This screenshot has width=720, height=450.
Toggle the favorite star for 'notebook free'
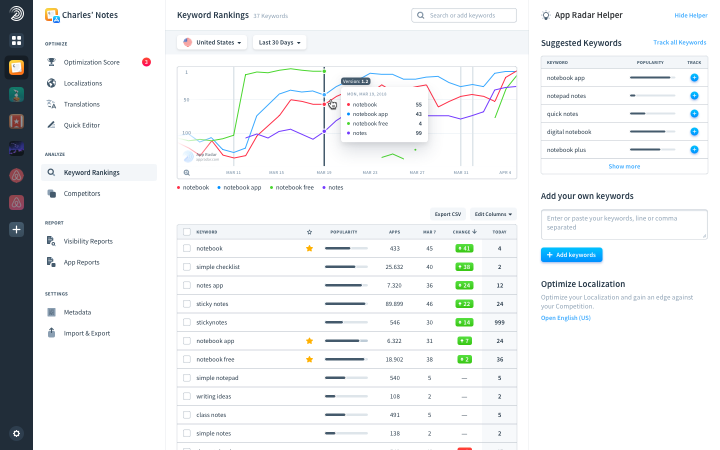tap(309, 359)
